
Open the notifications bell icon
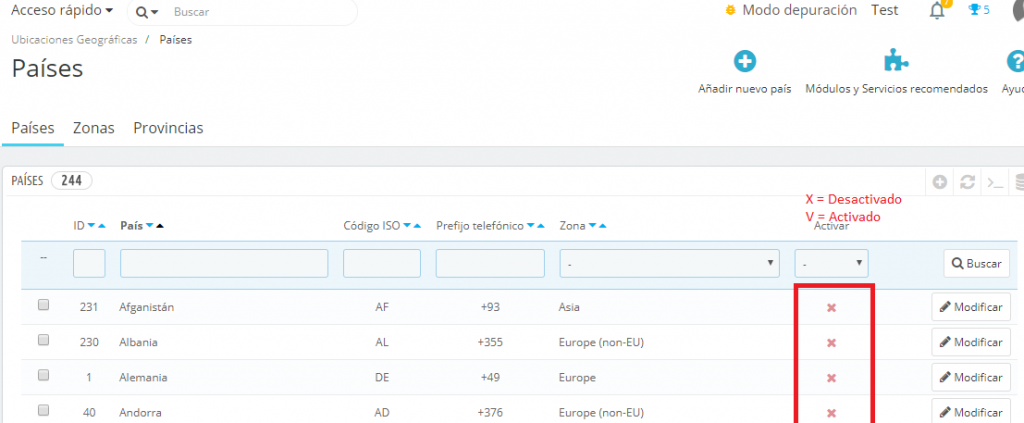click(x=937, y=11)
